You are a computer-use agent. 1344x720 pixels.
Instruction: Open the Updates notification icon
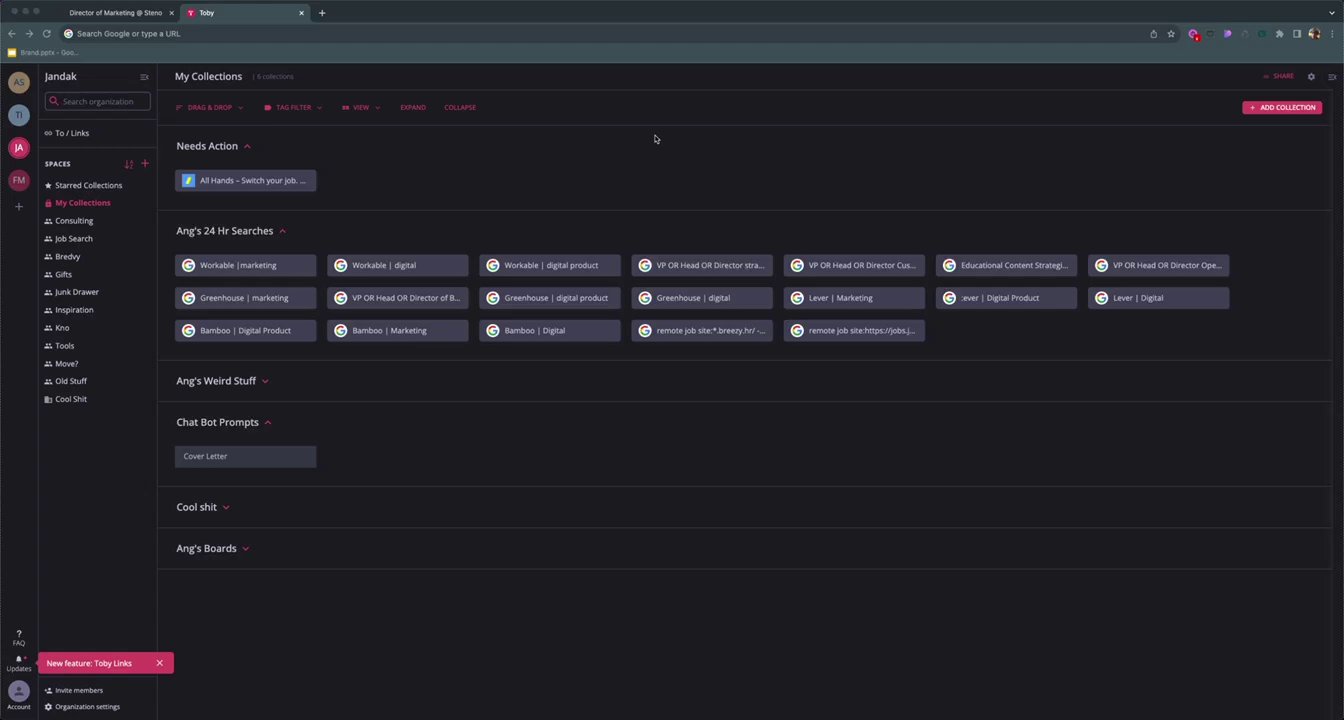point(18,663)
